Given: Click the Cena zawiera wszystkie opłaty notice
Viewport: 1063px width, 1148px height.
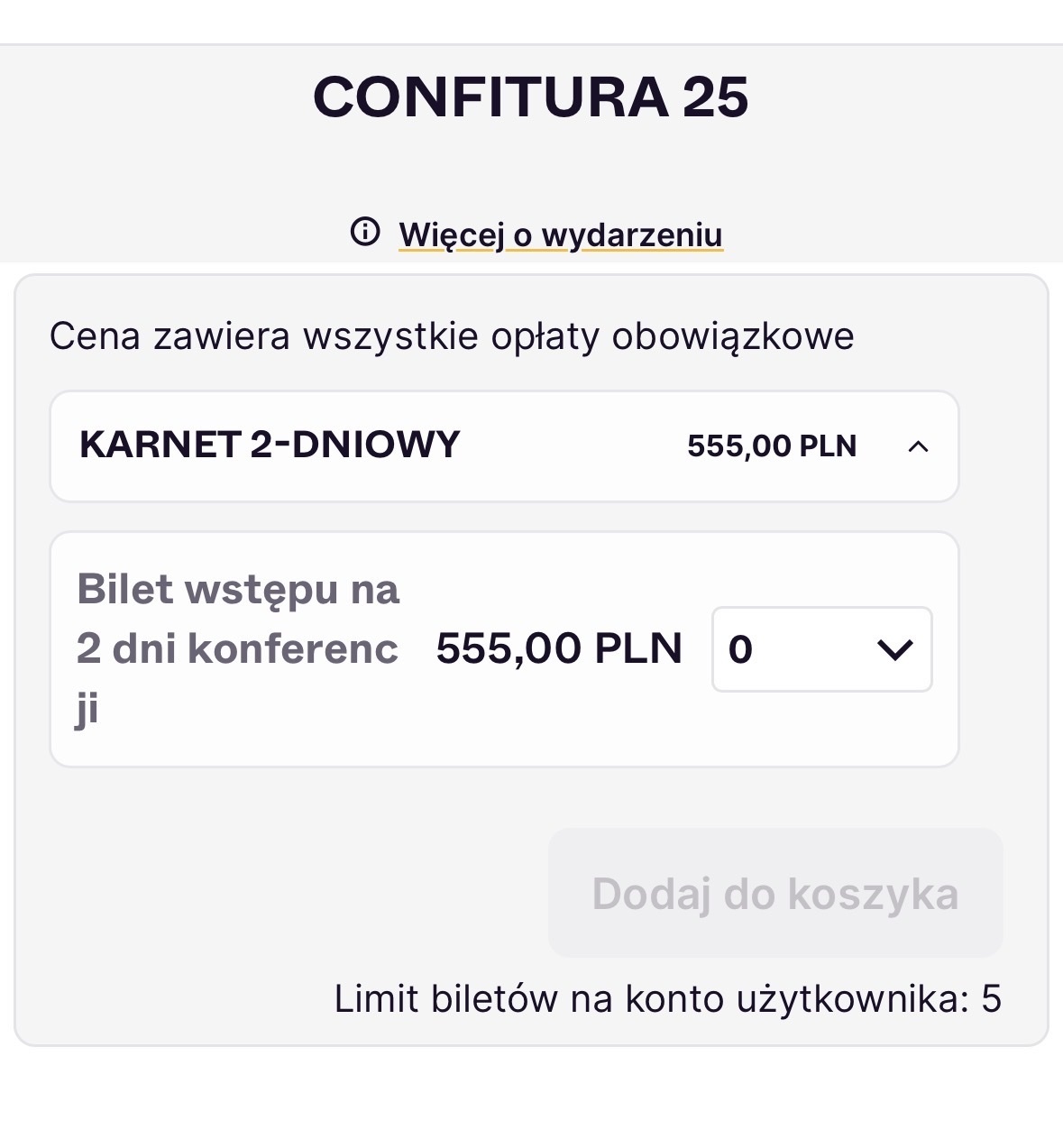Looking at the screenshot, I should [451, 336].
